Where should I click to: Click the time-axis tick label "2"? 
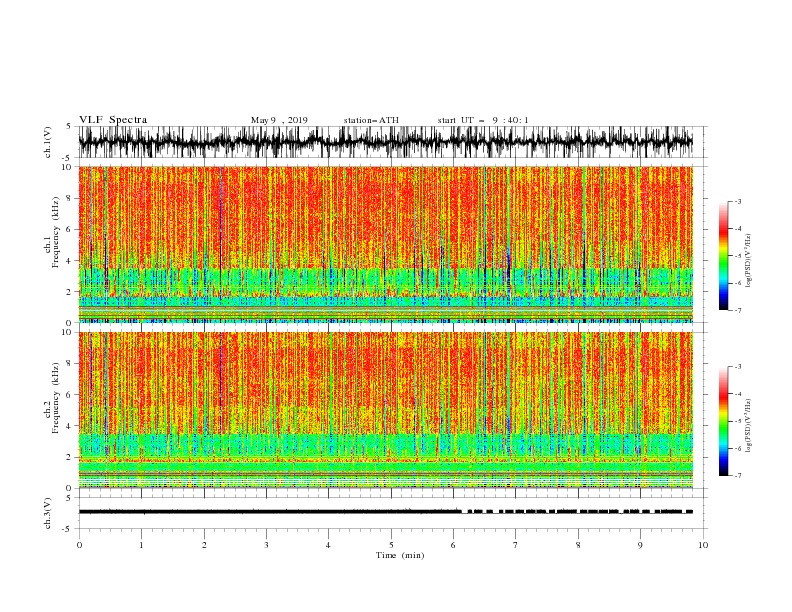click(x=204, y=545)
